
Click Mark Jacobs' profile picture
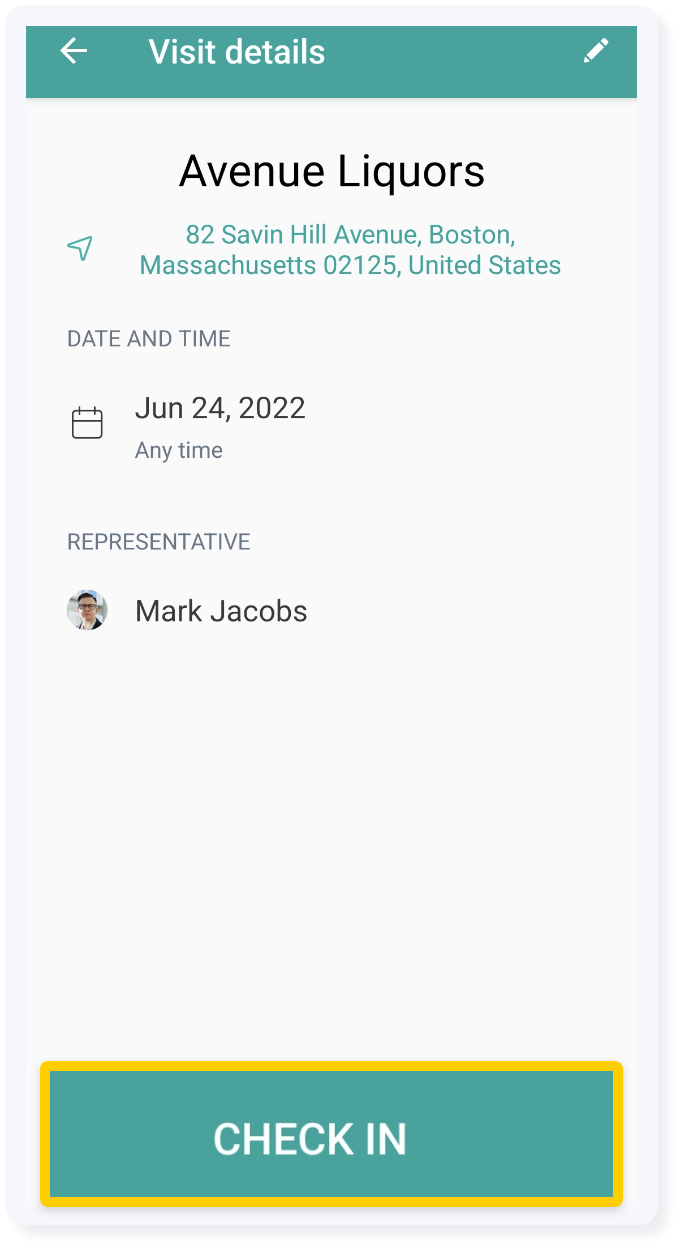tap(87, 610)
